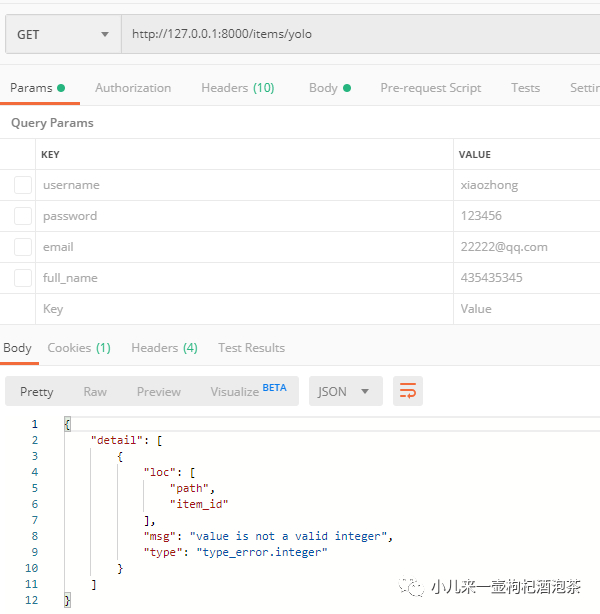Enable the password parameter checkbox
This screenshot has width=600, height=614.
click(x=22, y=216)
